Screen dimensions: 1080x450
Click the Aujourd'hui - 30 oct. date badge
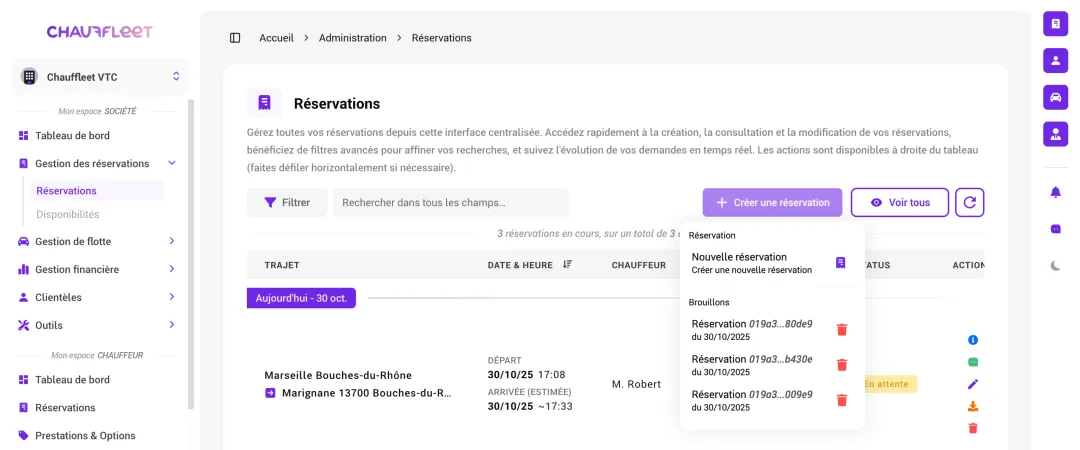tap(301, 298)
